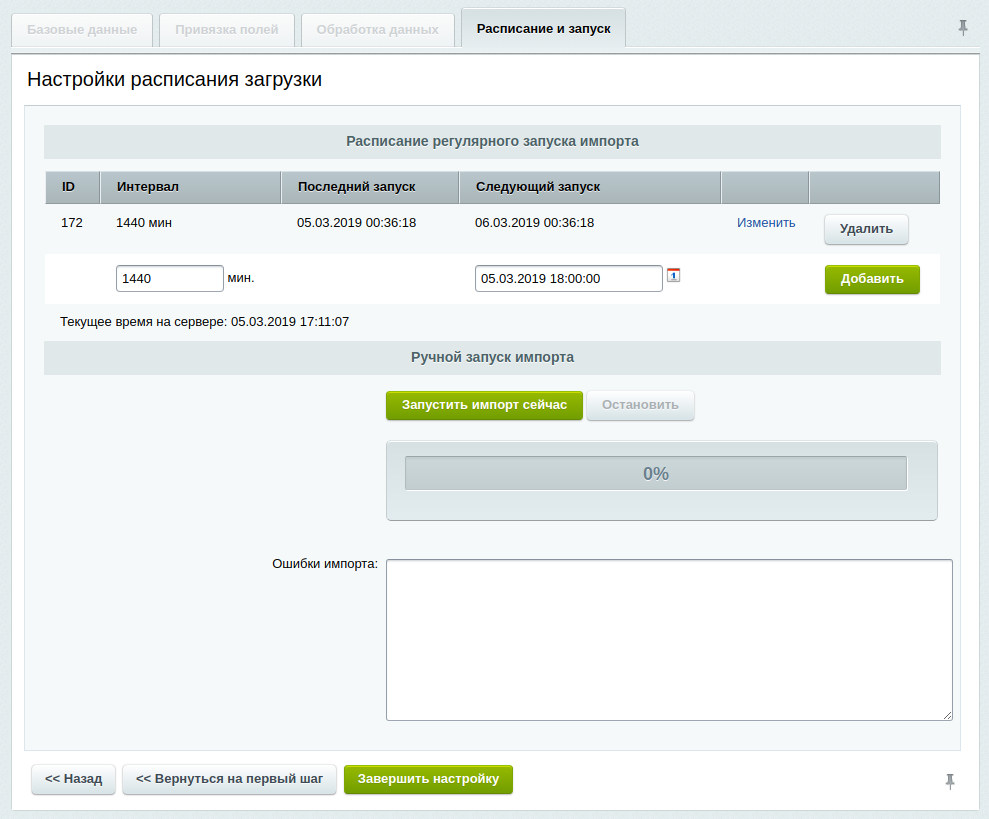Finish setup with Завершить настройку
This screenshot has height=819, width=989.
(428, 779)
